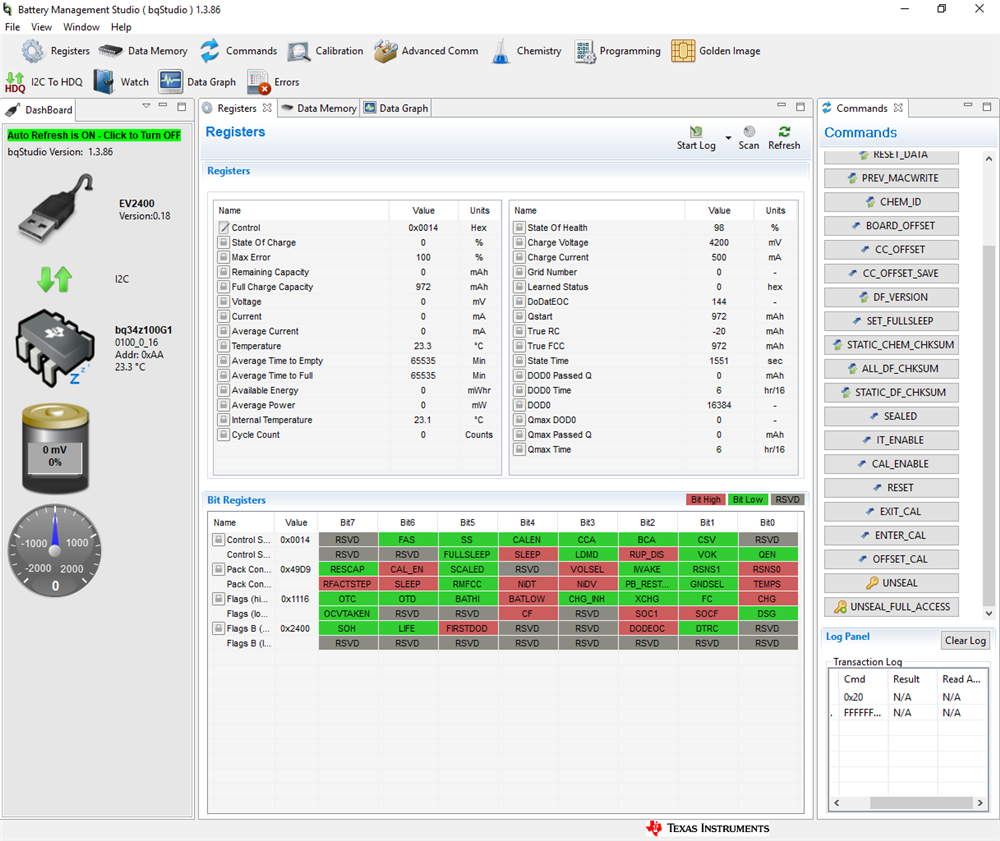The image size is (1000, 841).
Task: Select Pack Configuration bit register row icon
Action: click(217, 569)
